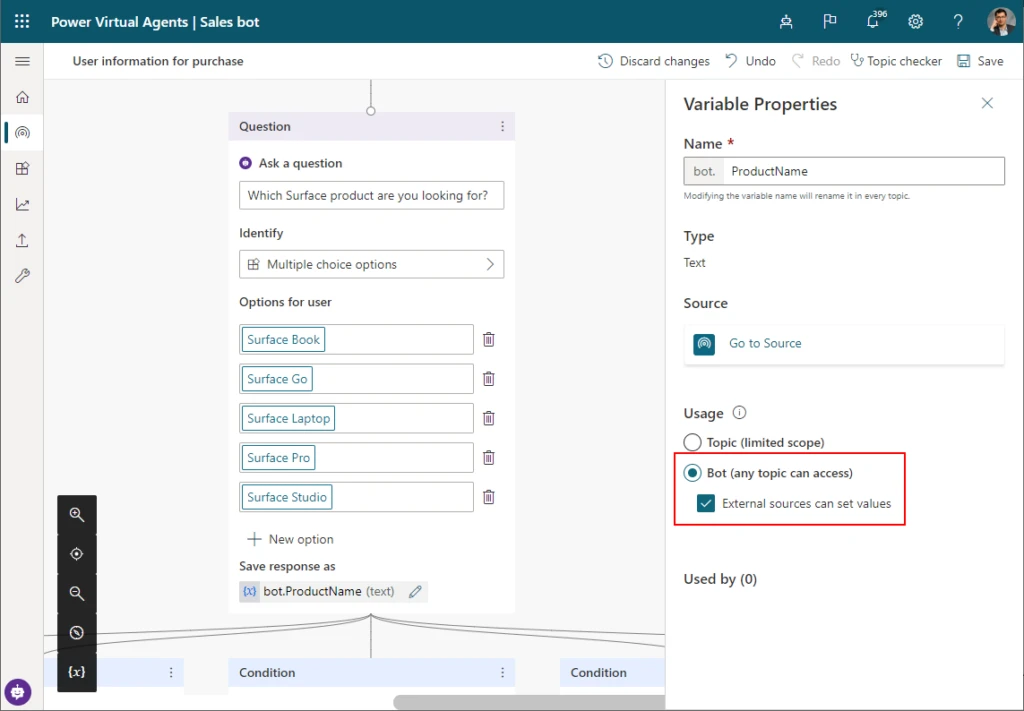Viewport: 1024px width, 711px height.
Task: Click Topic checker in the toolbar
Action: pos(896,61)
